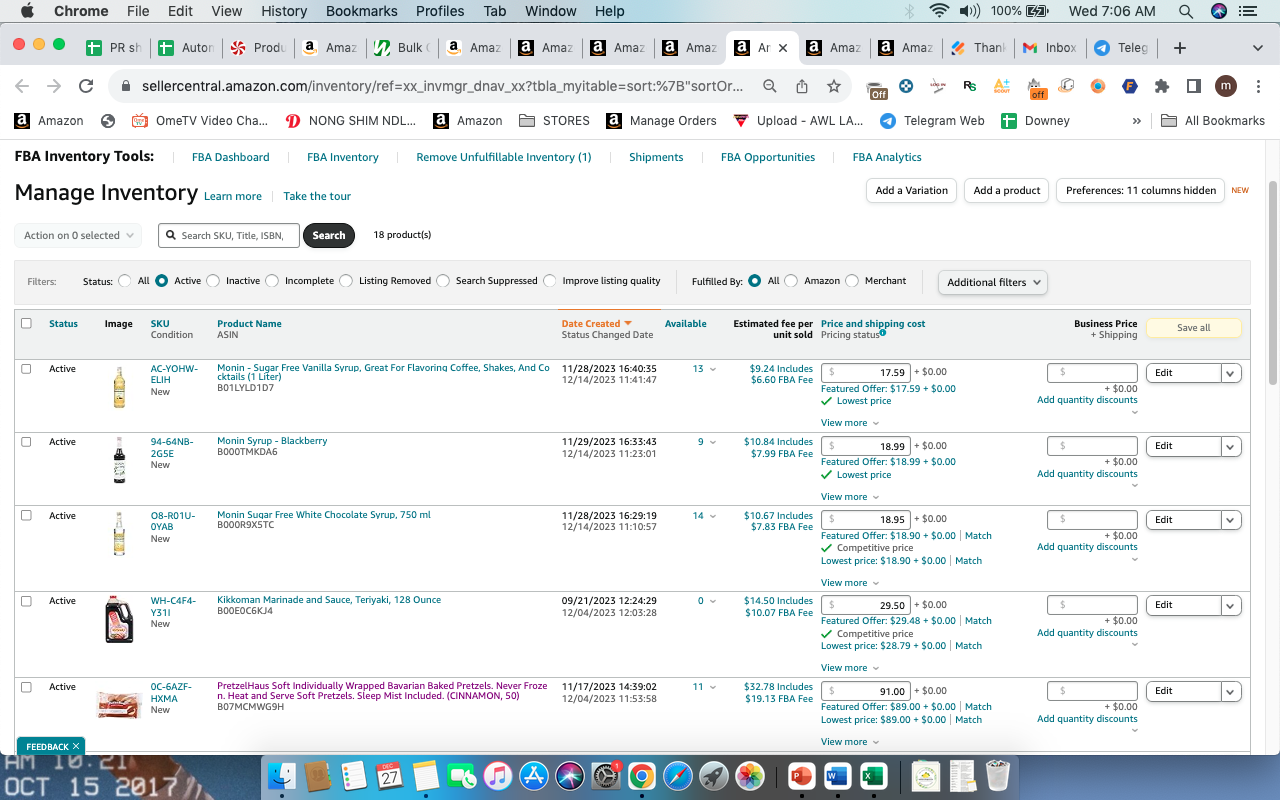The height and width of the screenshot is (800, 1280).
Task: Open the 'History' menu in menu bar
Action: [x=284, y=11]
